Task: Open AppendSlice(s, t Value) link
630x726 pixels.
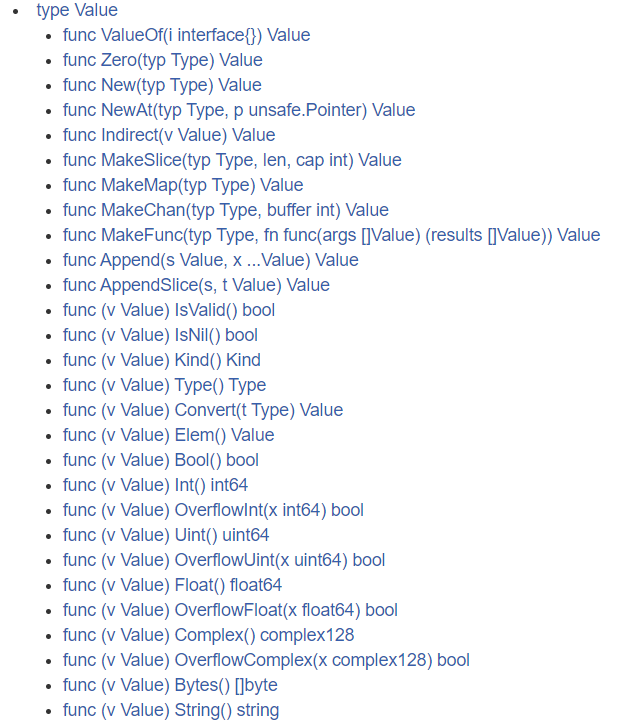Action: pyautogui.click(x=196, y=285)
